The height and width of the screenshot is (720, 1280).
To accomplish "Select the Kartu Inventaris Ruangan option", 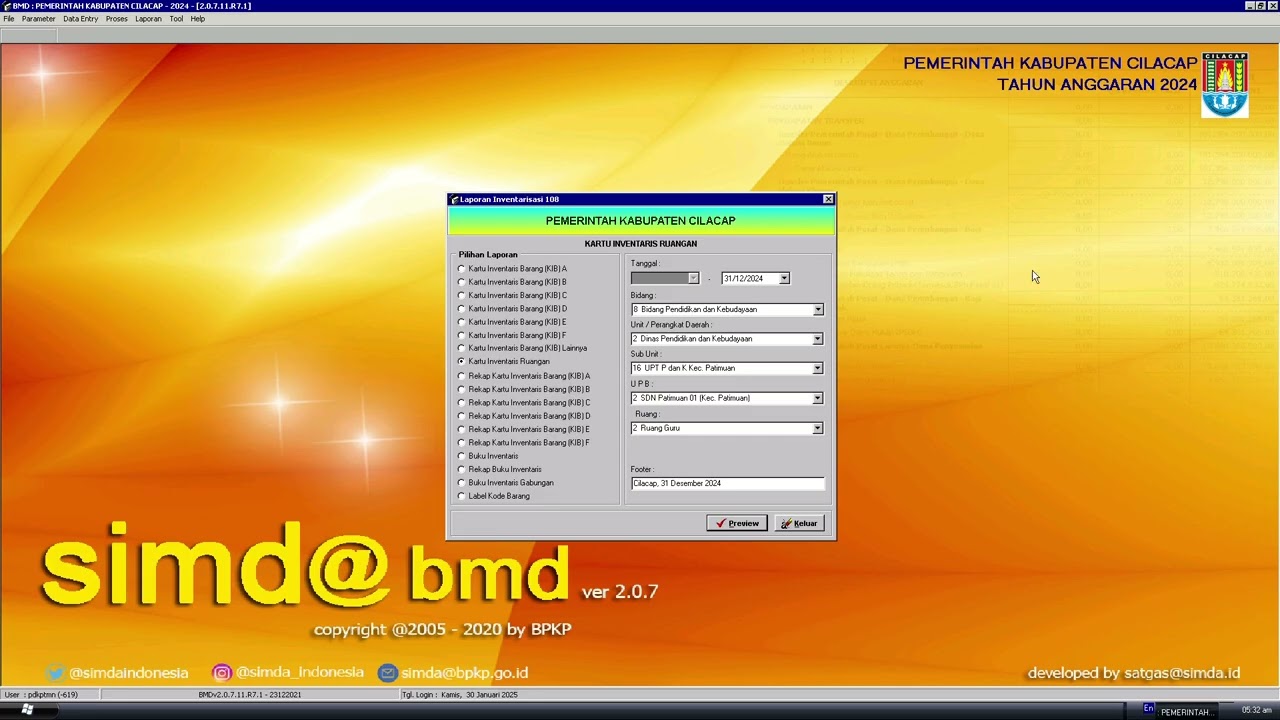I will (x=505, y=361).
